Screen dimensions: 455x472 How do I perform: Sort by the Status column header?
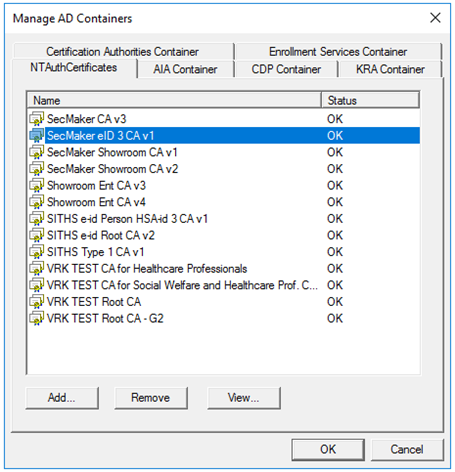point(370,100)
